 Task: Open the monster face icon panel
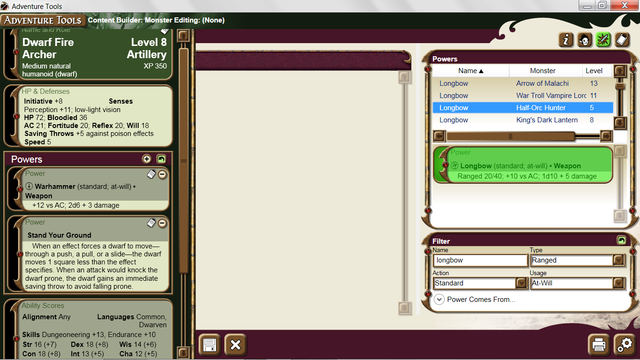pos(584,40)
